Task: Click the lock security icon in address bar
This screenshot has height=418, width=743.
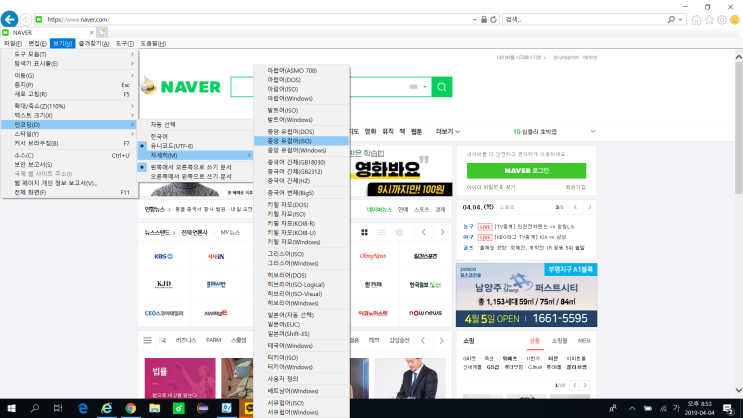Action: click(x=484, y=19)
